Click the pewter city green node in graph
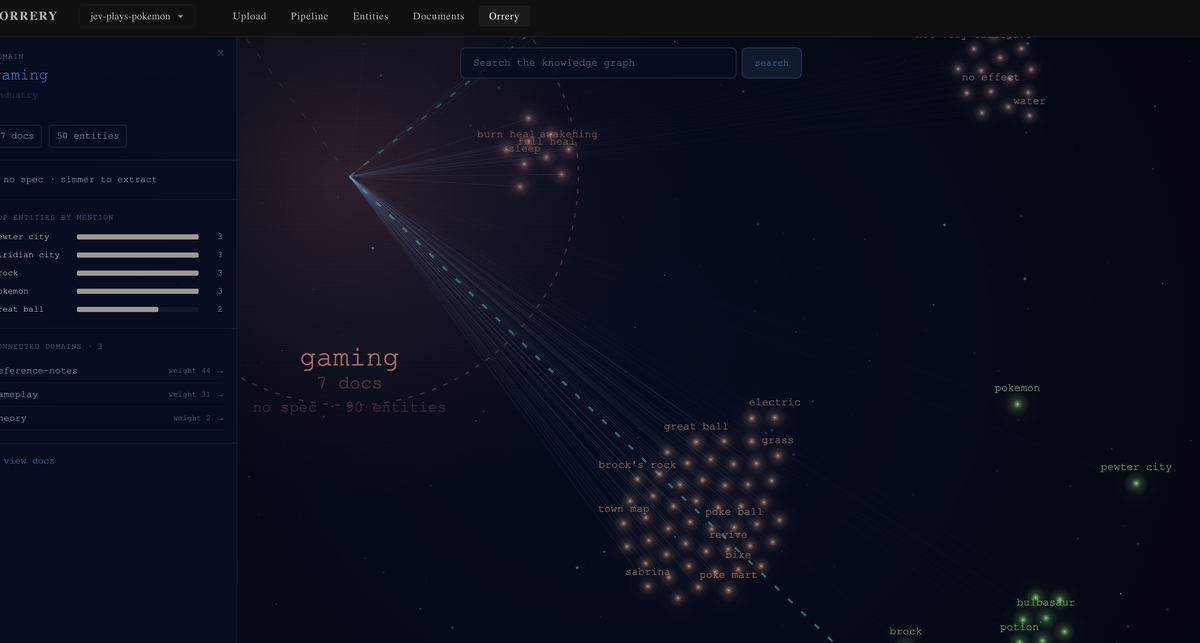 1136,483
